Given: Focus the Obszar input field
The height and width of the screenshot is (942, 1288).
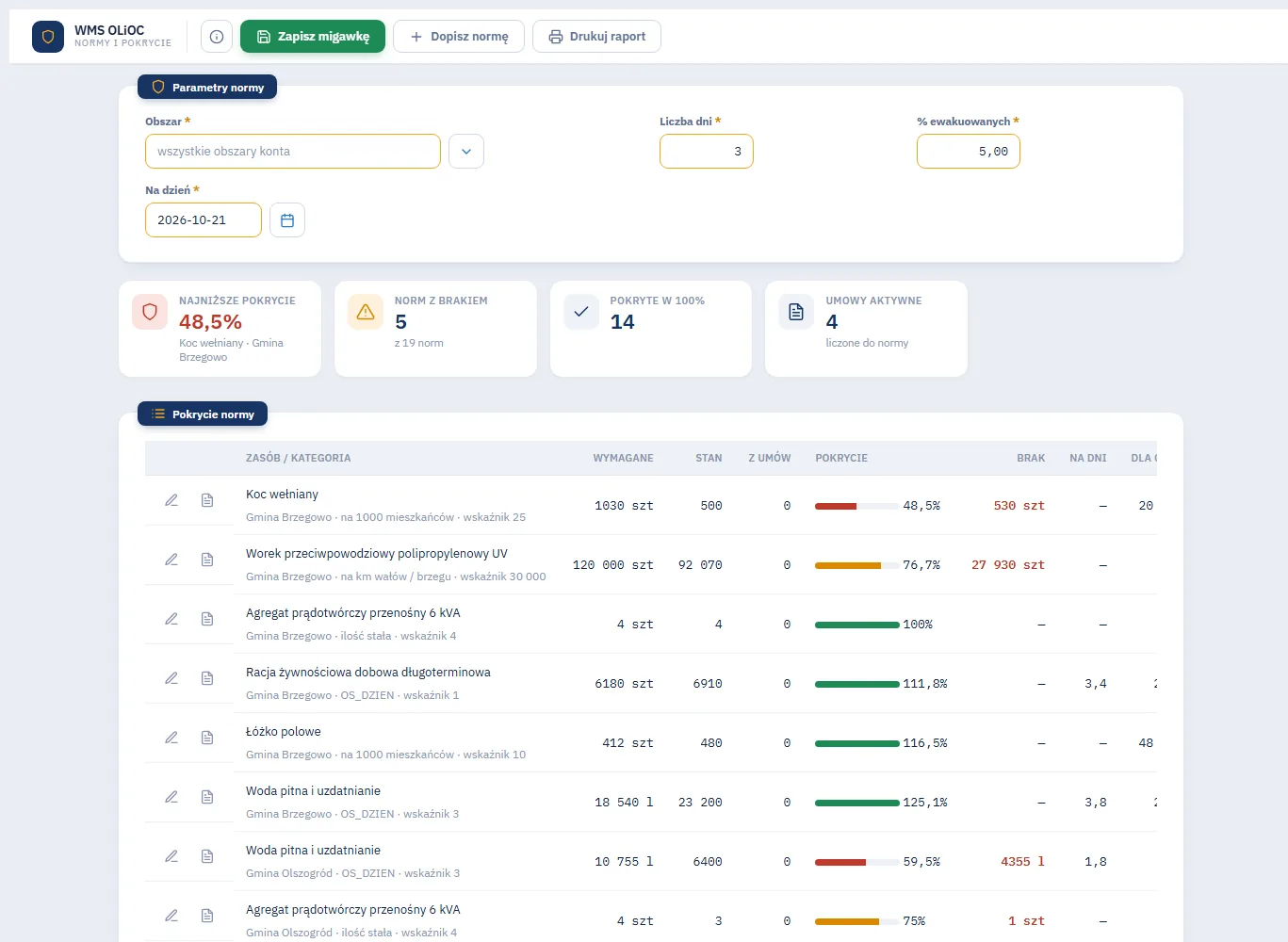Looking at the screenshot, I should tap(293, 152).
